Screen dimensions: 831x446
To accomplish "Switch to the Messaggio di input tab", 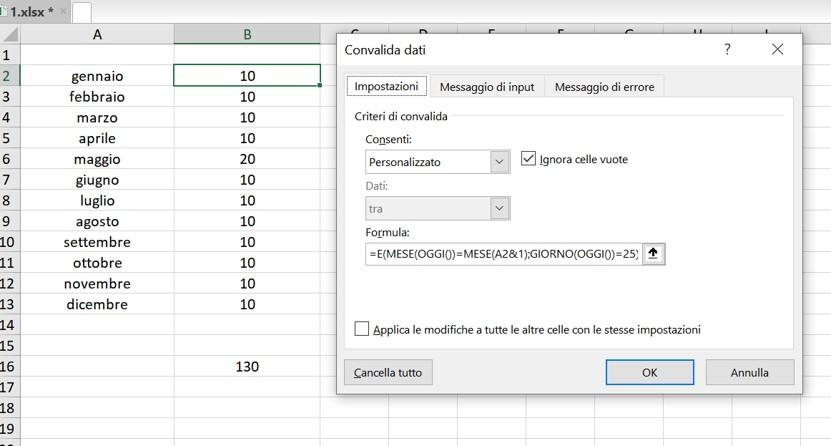I will [x=487, y=87].
